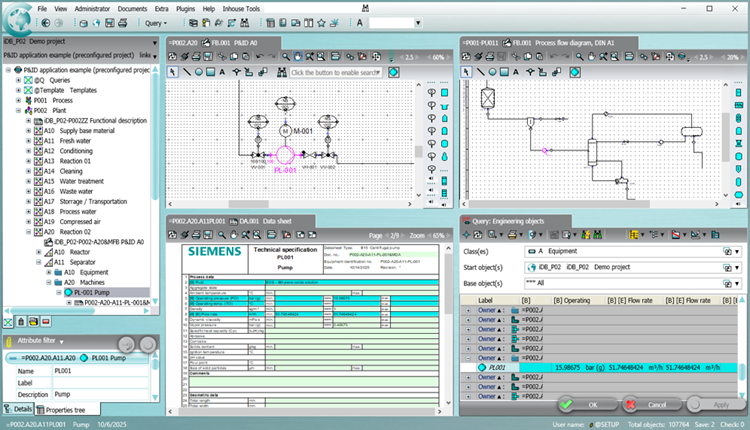The width and height of the screenshot is (750, 430).
Task: Click the Data sheet vertical scrollbar thumb
Action: pyautogui.click(x=448, y=284)
